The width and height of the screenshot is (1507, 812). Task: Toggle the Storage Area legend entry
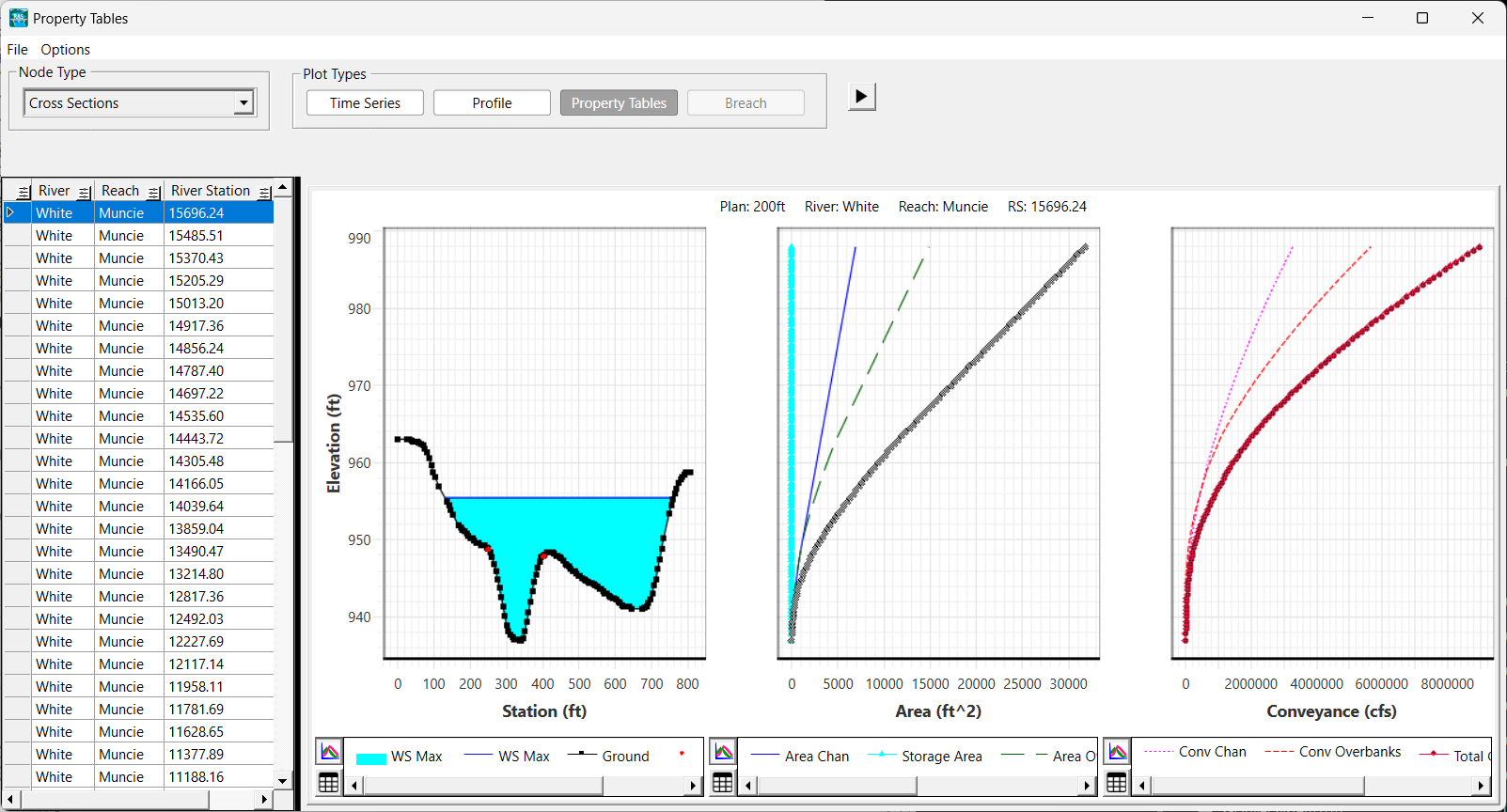pyautogui.click(x=928, y=757)
